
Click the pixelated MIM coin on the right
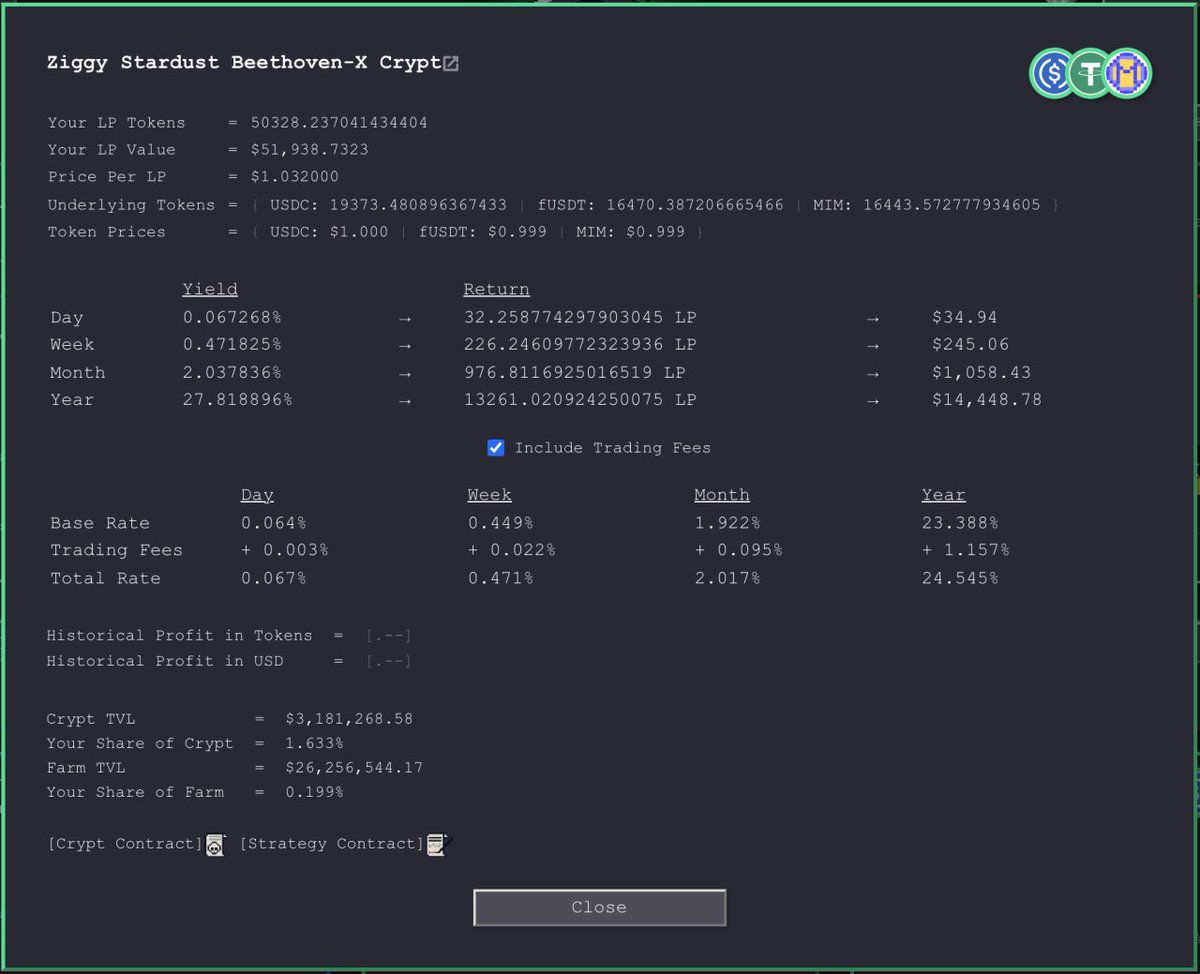1126,72
